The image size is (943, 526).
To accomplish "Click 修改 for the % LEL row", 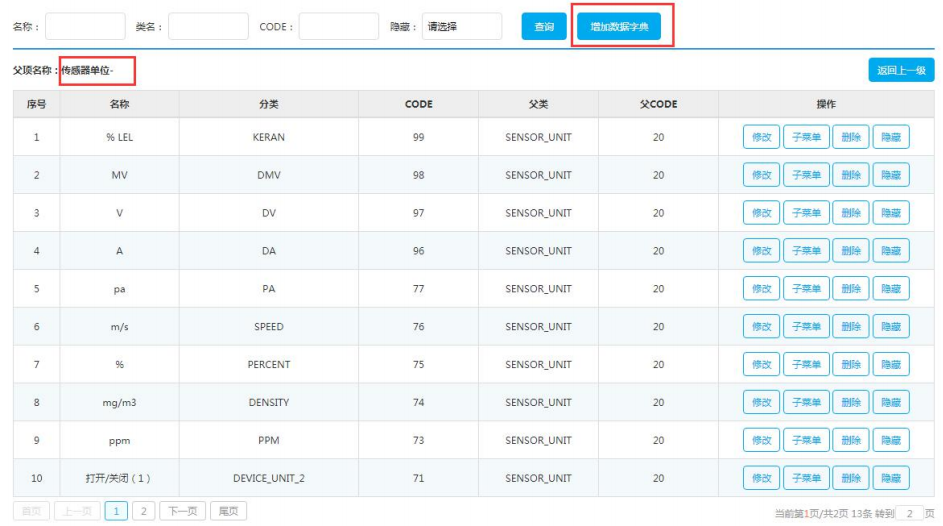I will click(761, 137).
